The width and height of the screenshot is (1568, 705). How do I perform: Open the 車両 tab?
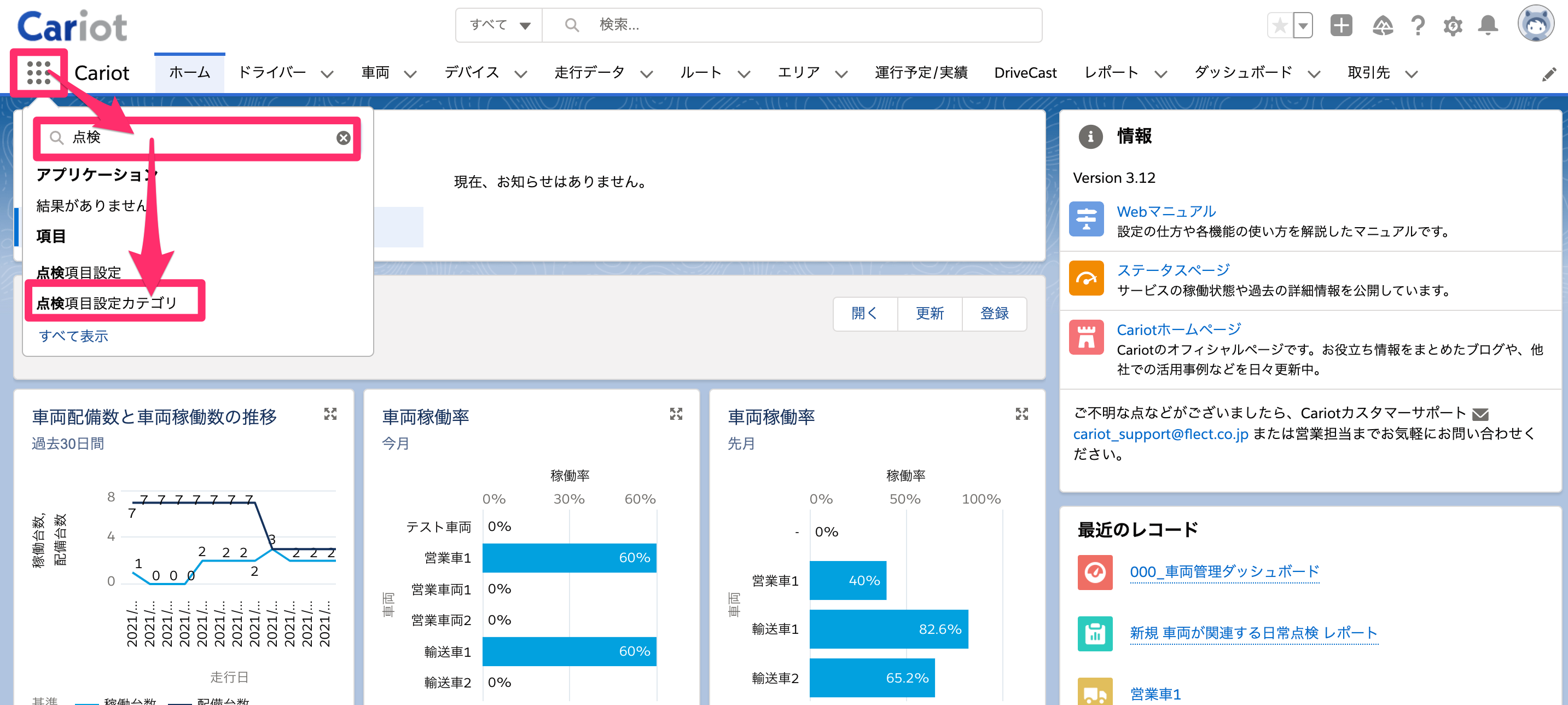[375, 73]
